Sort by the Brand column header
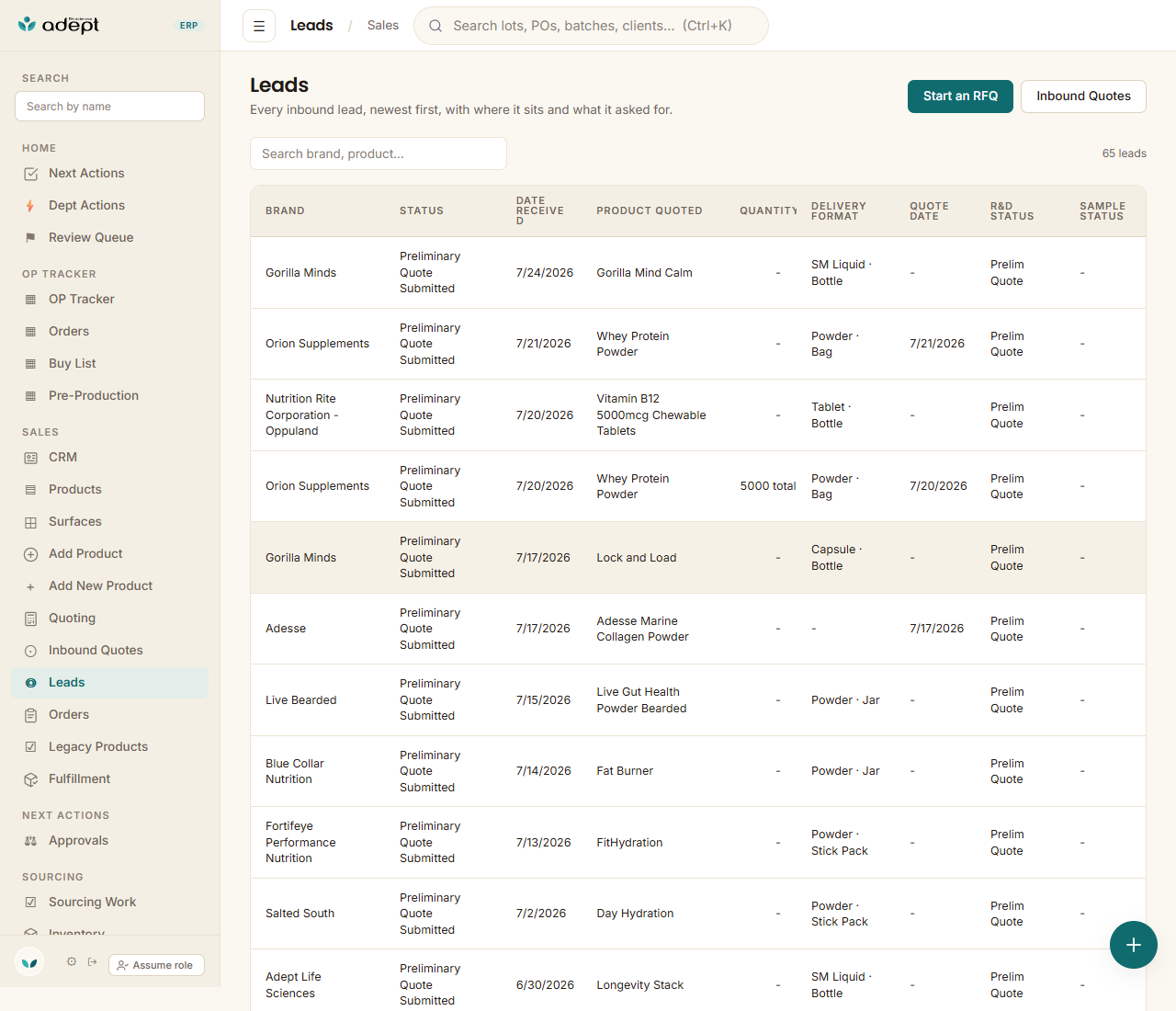Screen dimensions: 1176x1011 click(285, 211)
